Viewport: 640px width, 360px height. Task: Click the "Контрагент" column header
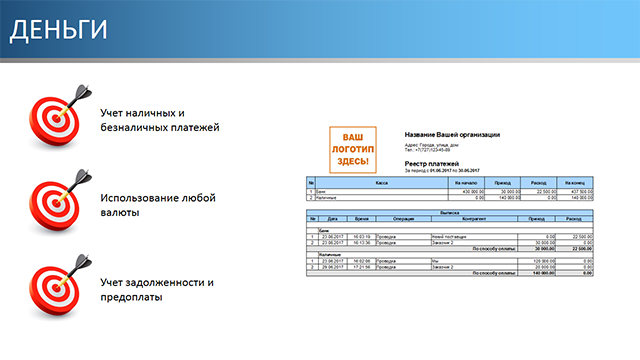pyautogui.click(x=474, y=219)
